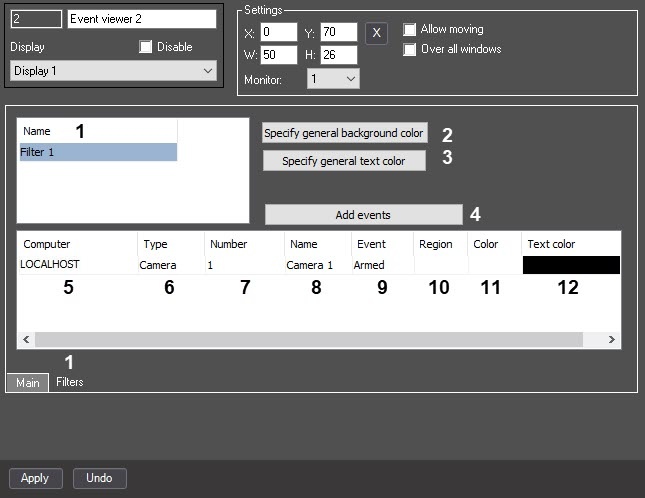Open the Display 1 dropdown

(113, 71)
